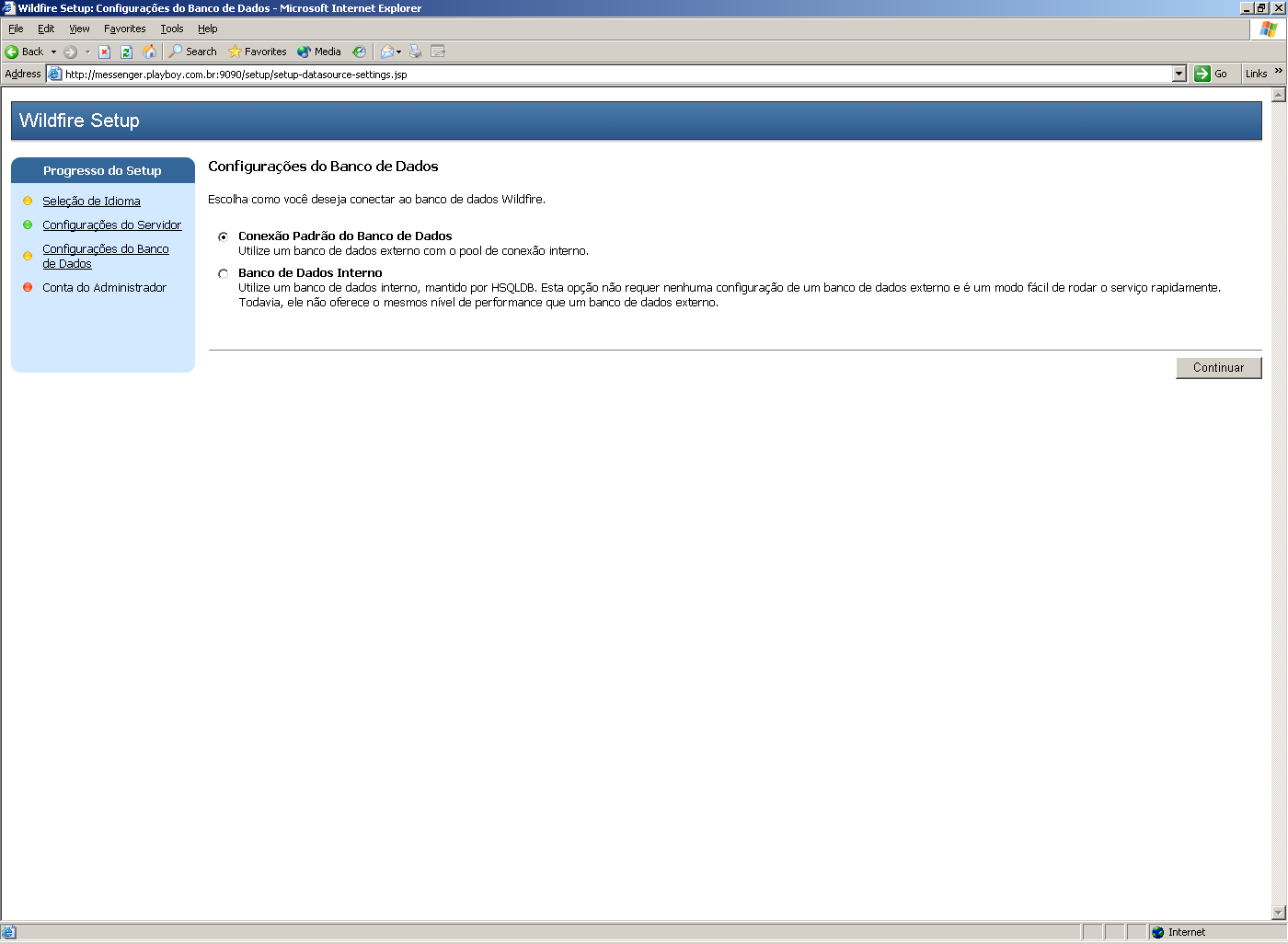Click the Progresso do Setup panel heading

pos(102,170)
